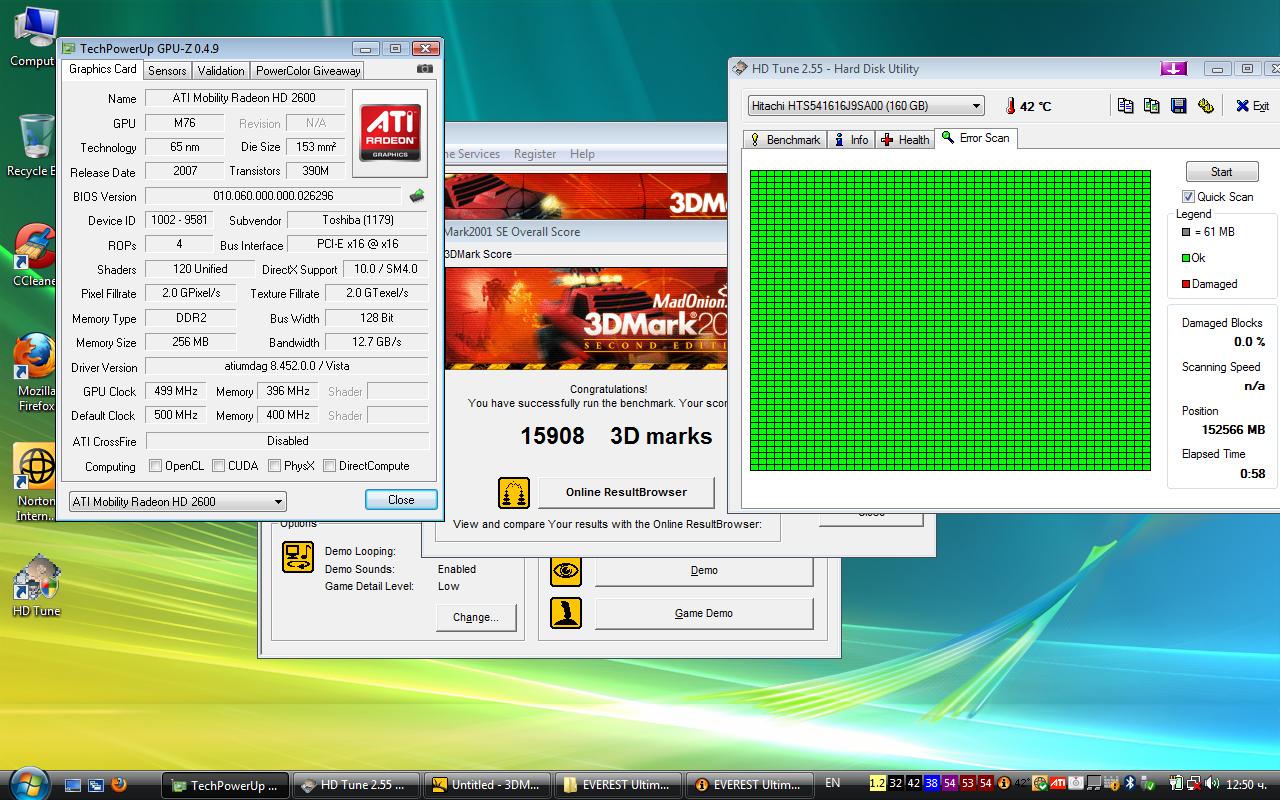
Task: Click the Start scan button in HD Tune
Action: (x=1221, y=172)
